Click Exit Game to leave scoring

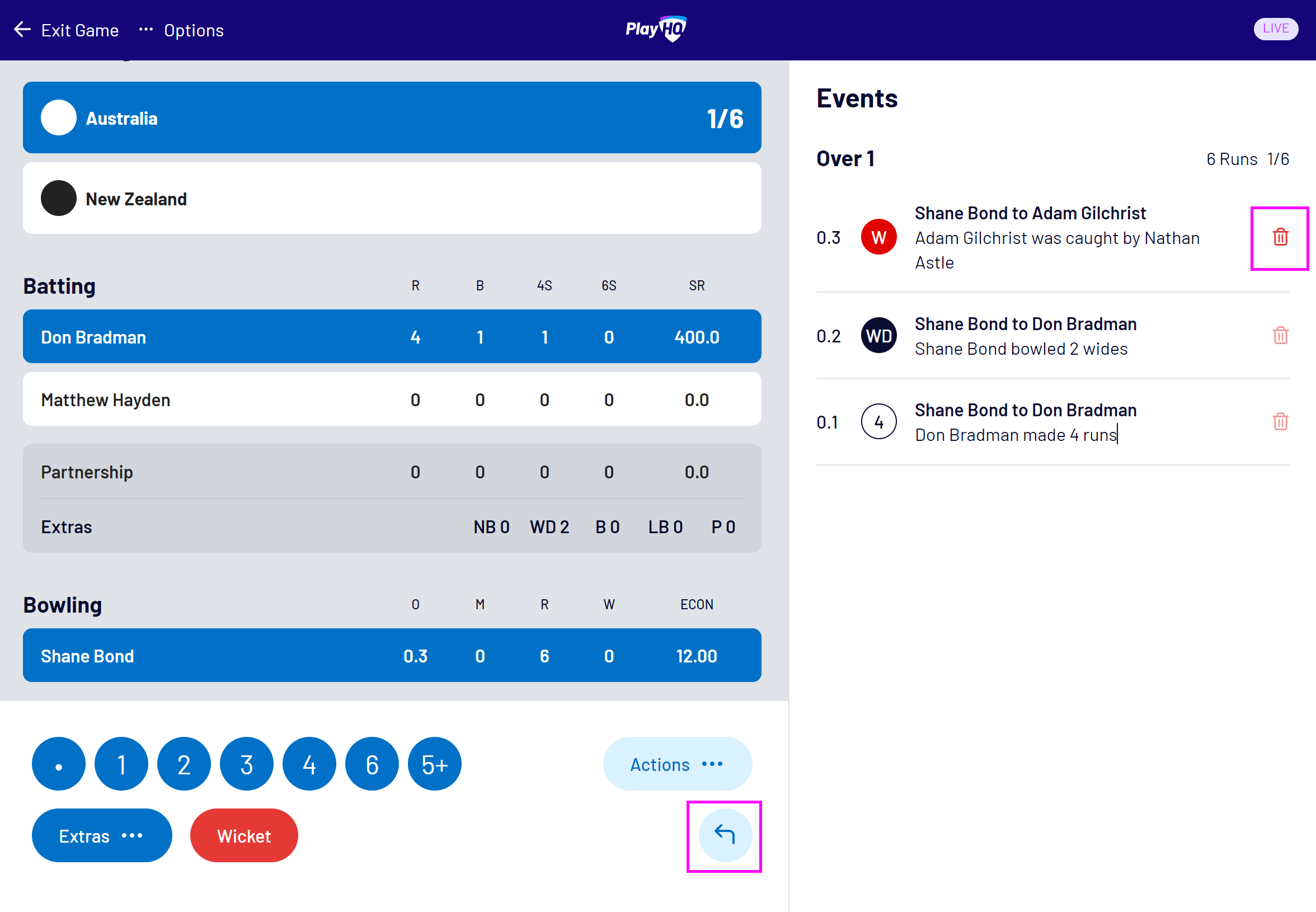(66, 29)
